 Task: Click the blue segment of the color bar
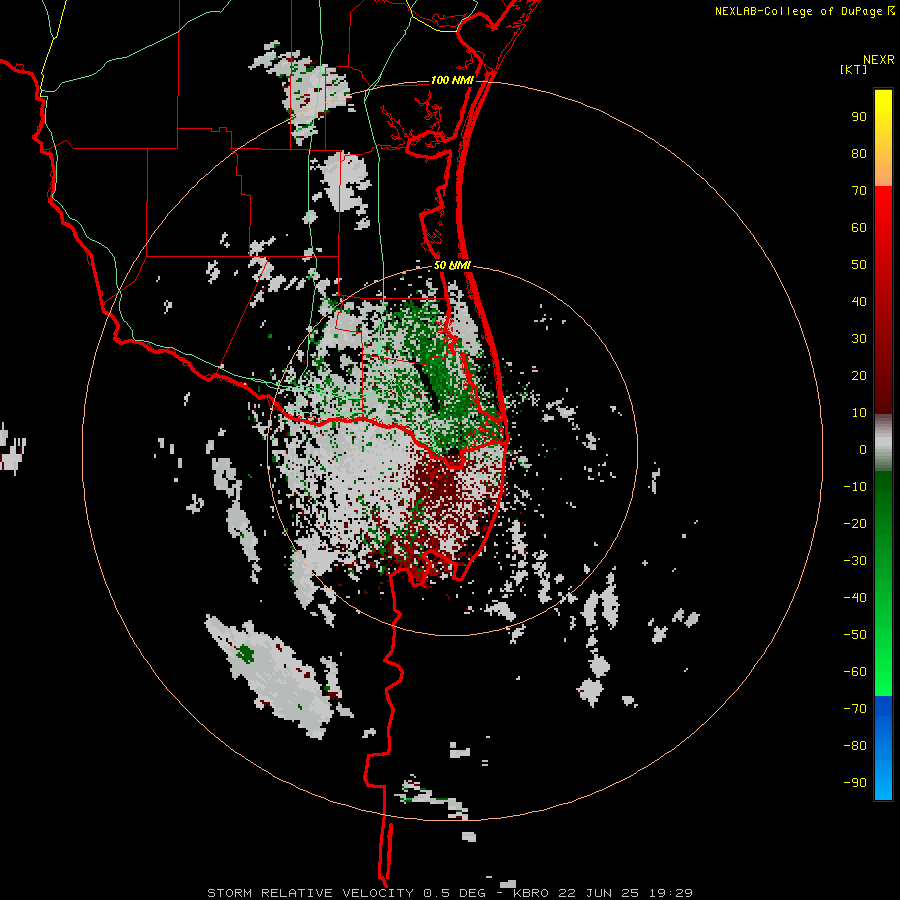[x=883, y=748]
